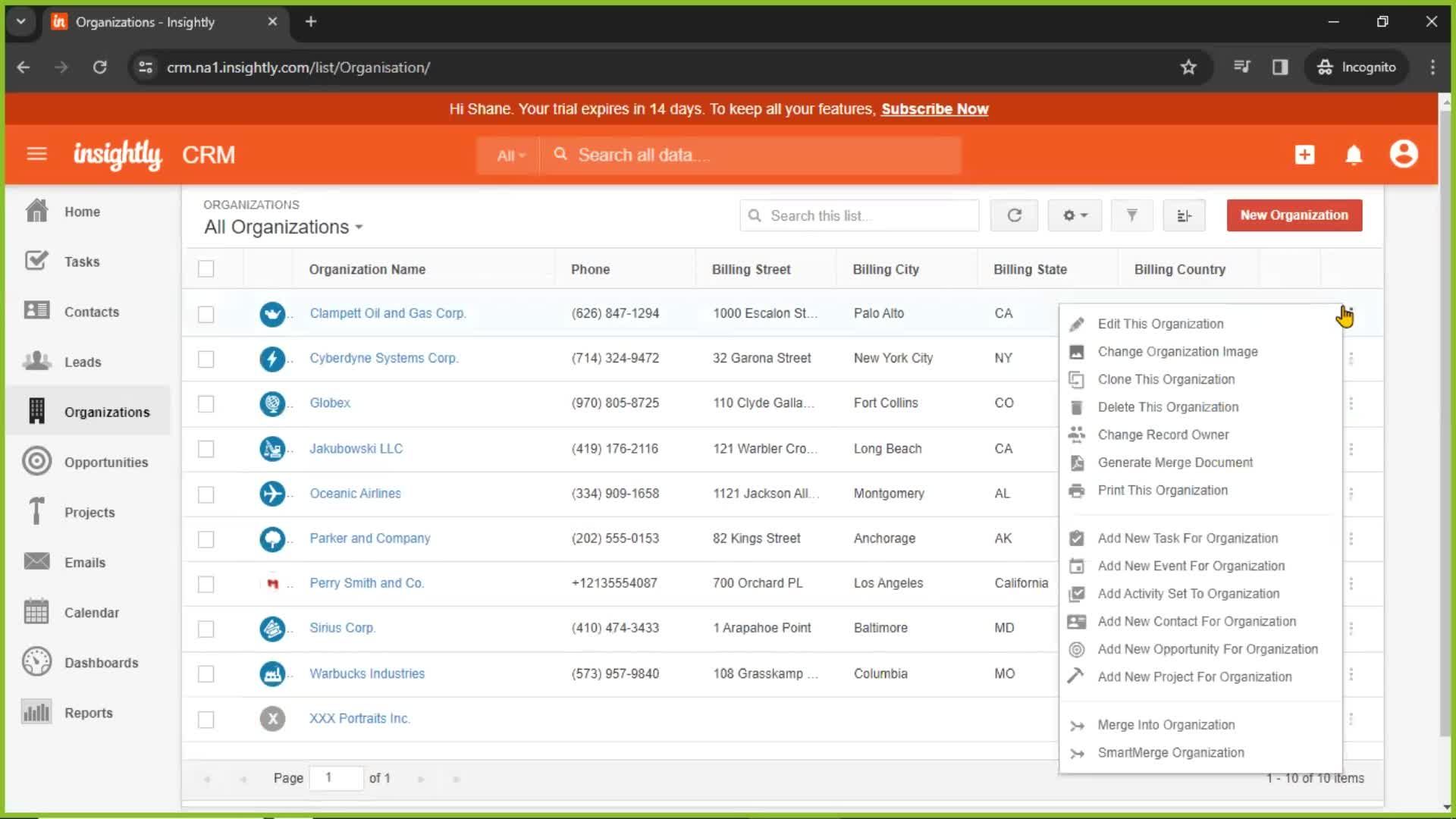
Task: Open the Perry Smith and Co. link
Action: coord(366,583)
